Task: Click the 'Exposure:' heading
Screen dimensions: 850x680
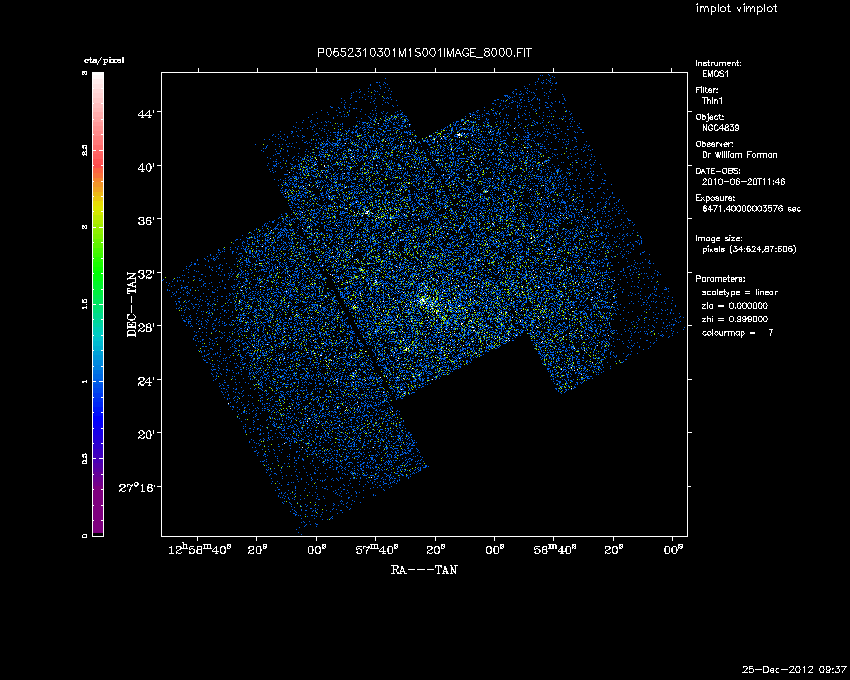Action: point(715,198)
